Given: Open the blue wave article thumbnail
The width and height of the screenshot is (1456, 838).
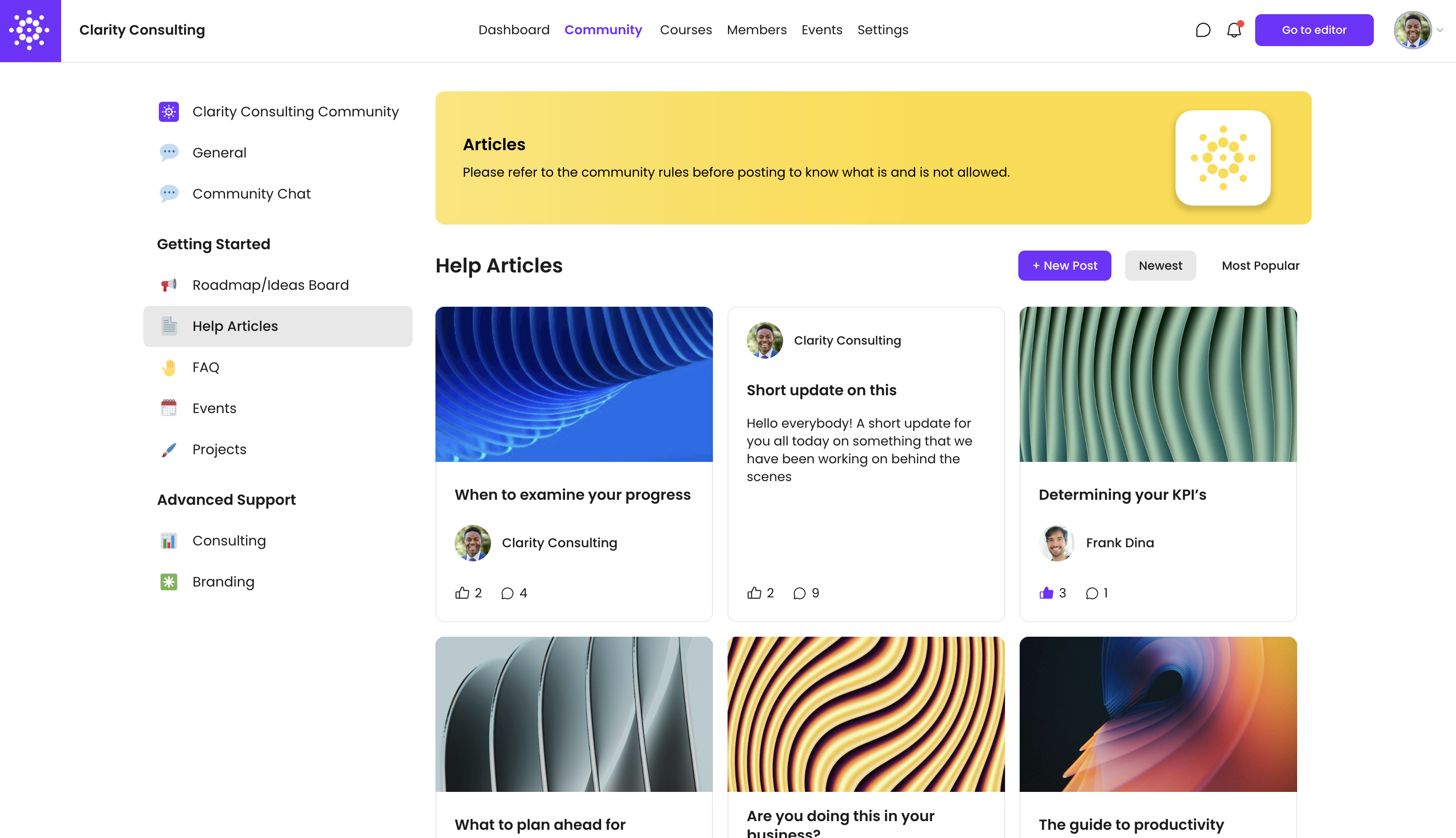Looking at the screenshot, I should tap(573, 384).
